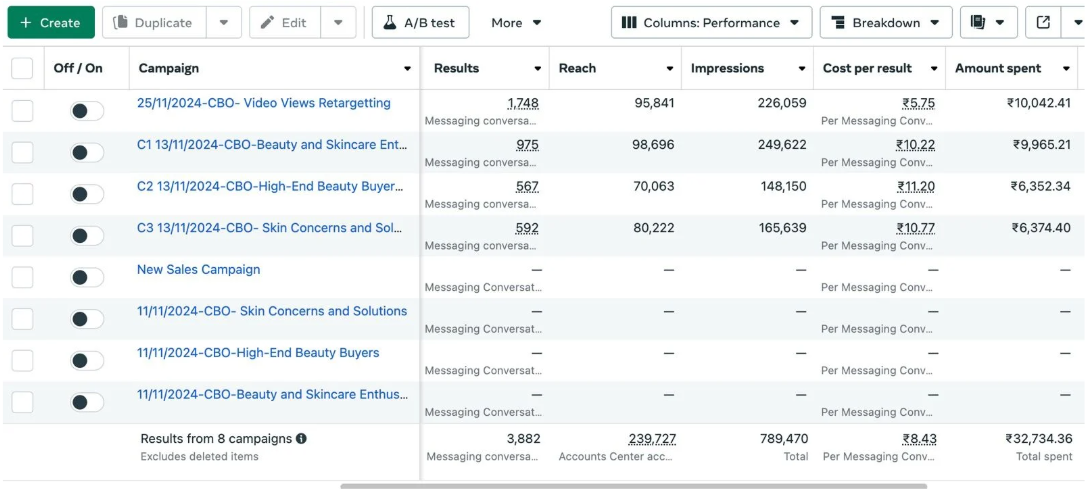Open the Results column header dropdown
The width and height of the screenshot is (1091, 490).
[538, 69]
